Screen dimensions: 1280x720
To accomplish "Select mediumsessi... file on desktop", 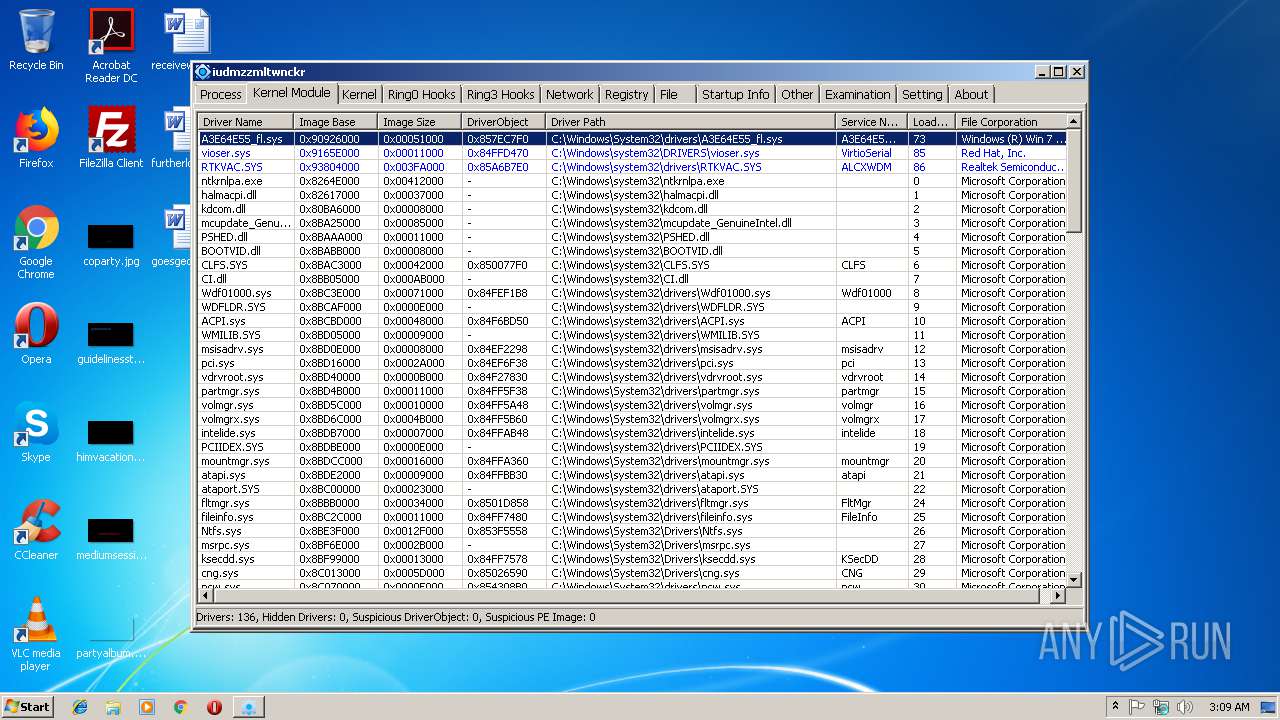I will pos(111,538).
